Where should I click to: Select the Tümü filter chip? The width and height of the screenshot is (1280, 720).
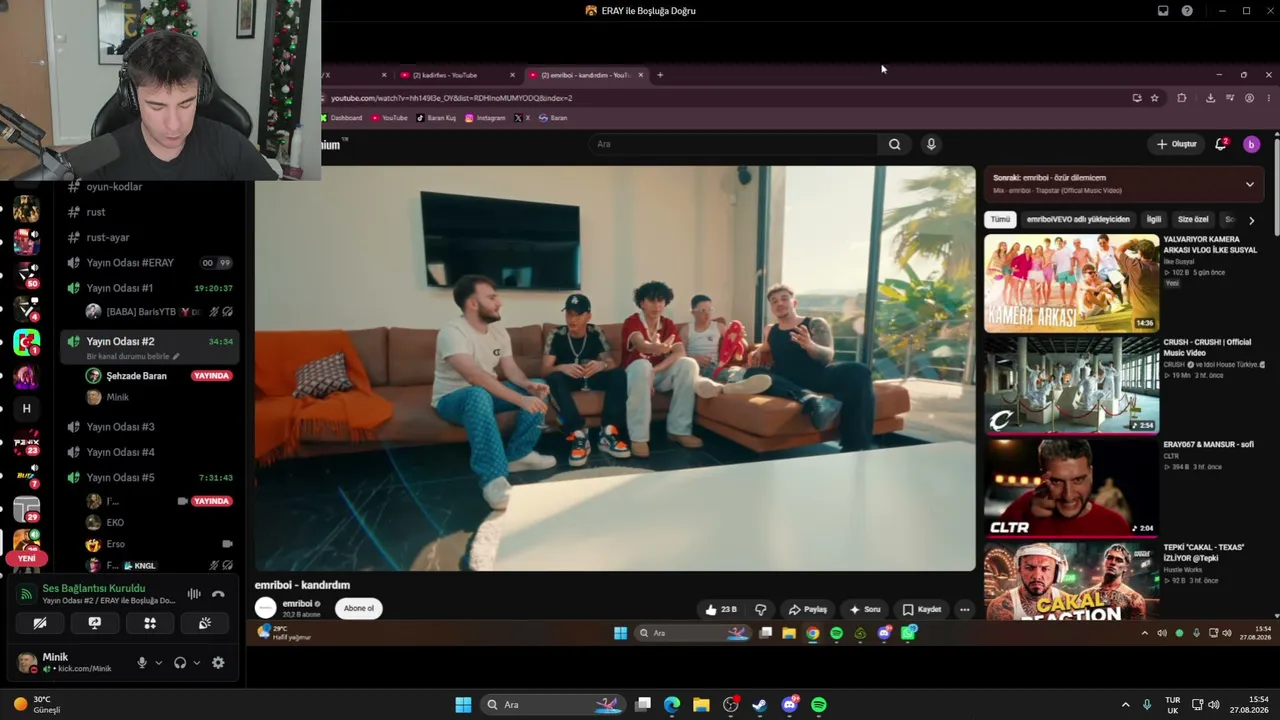(1000, 220)
